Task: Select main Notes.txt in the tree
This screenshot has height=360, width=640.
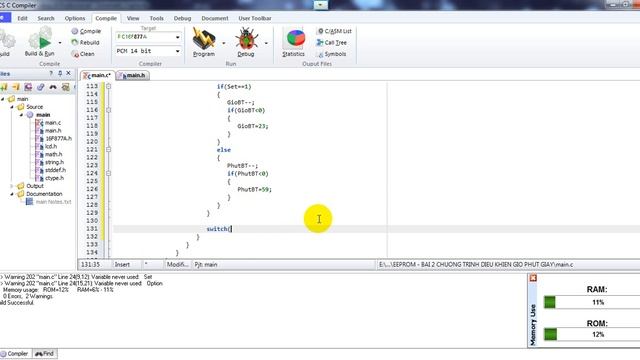Action: (x=53, y=202)
